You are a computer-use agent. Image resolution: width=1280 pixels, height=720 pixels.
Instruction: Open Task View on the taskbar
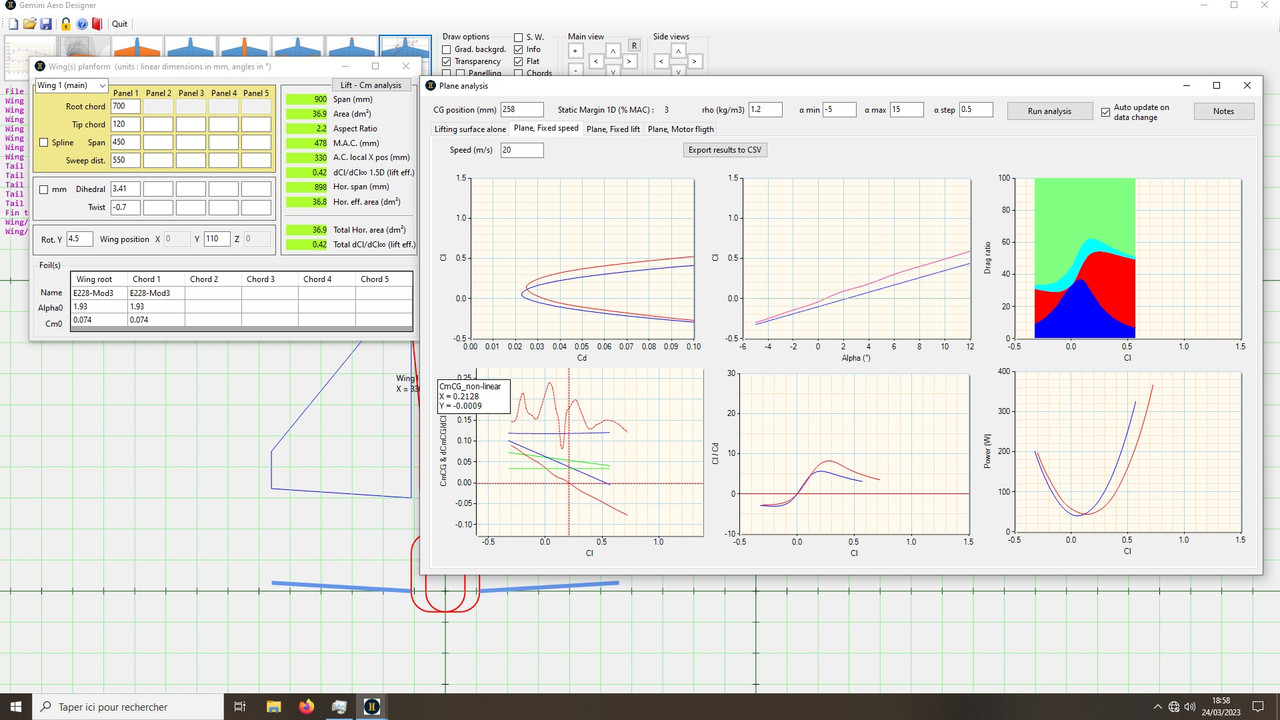(240, 706)
